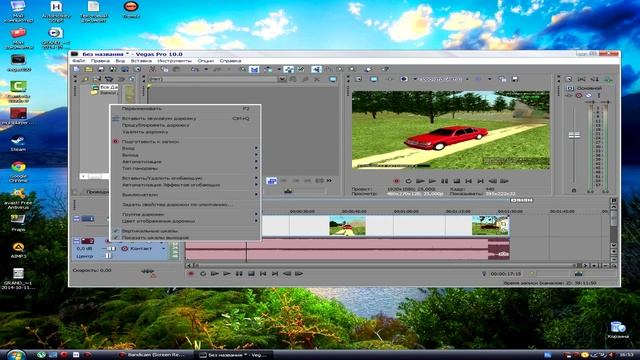Toggle the Enable Snapping toolbar button
The width and height of the screenshot is (640, 360).
[242, 69]
